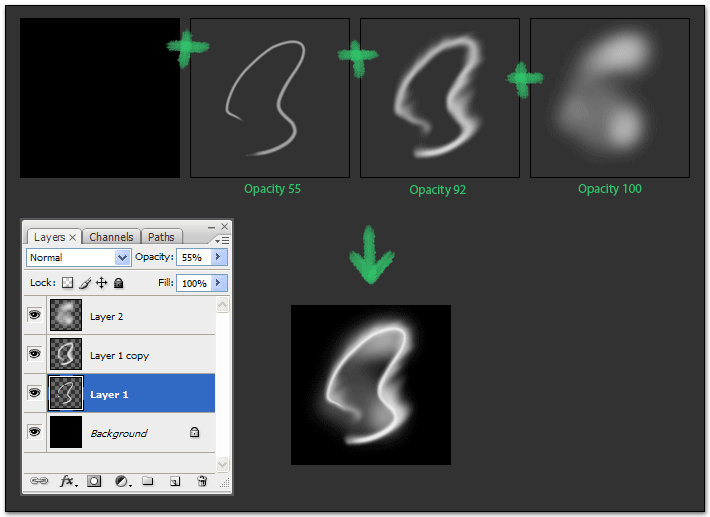Switch to the Paths tab
The image size is (710, 517).
160,237
